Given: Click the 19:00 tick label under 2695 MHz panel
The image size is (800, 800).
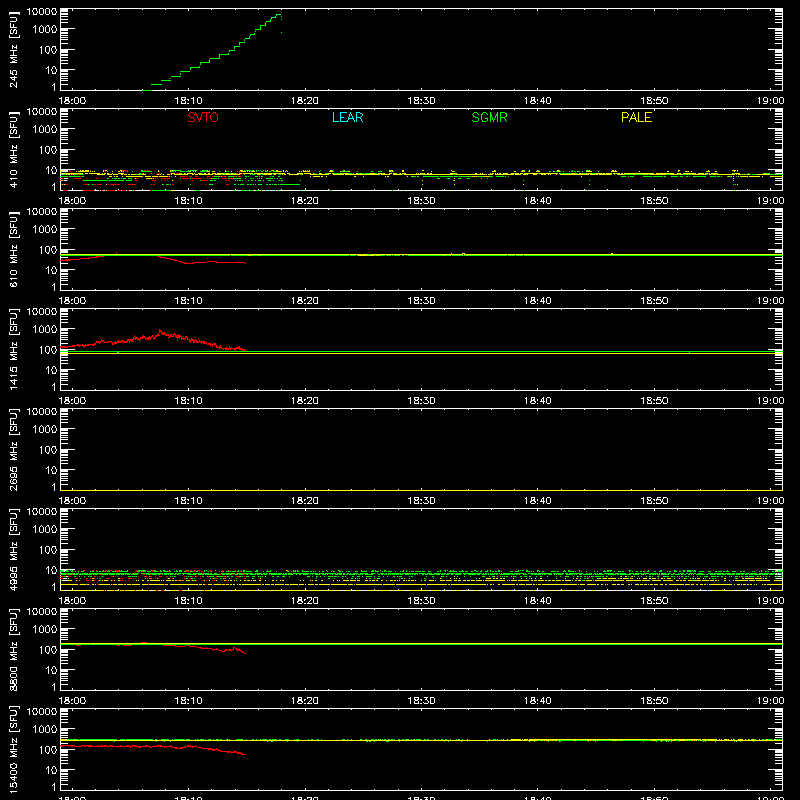Looking at the screenshot, I should coord(770,501).
